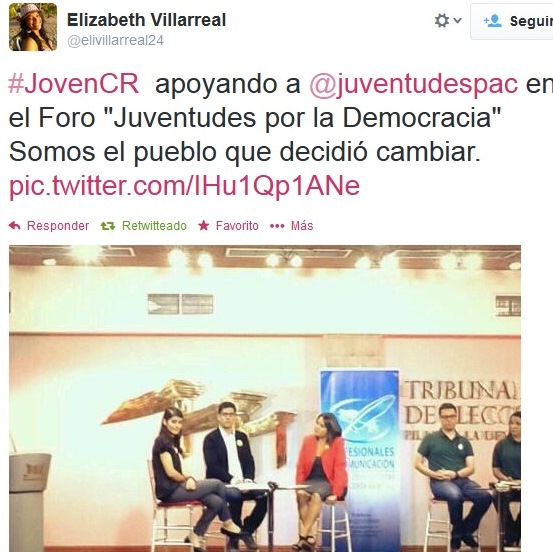Open Elizabeth Villarreal's profile avatar
The width and height of the screenshot is (553, 552).
click(x=33, y=27)
